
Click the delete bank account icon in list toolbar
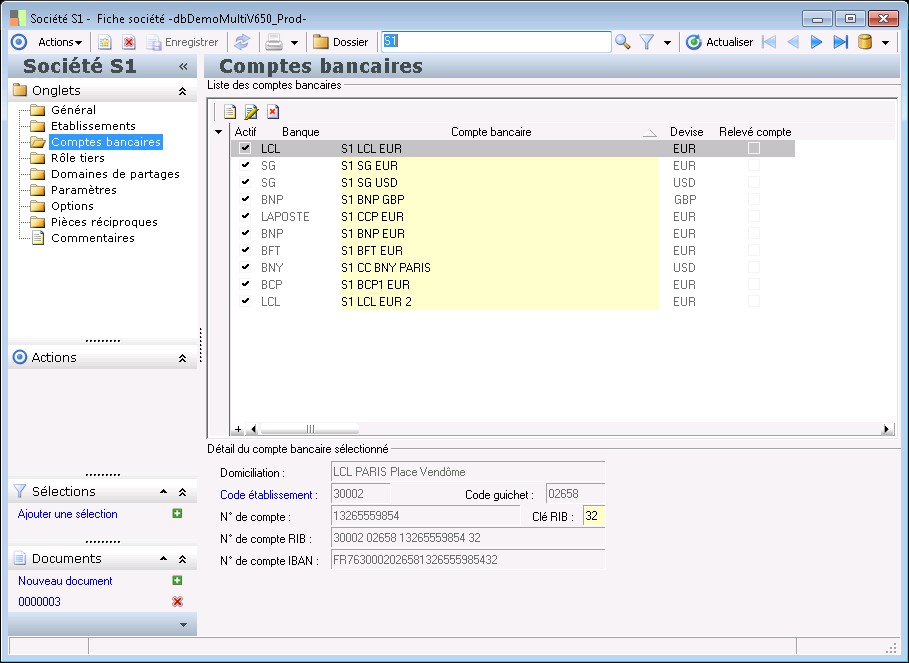(x=272, y=112)
